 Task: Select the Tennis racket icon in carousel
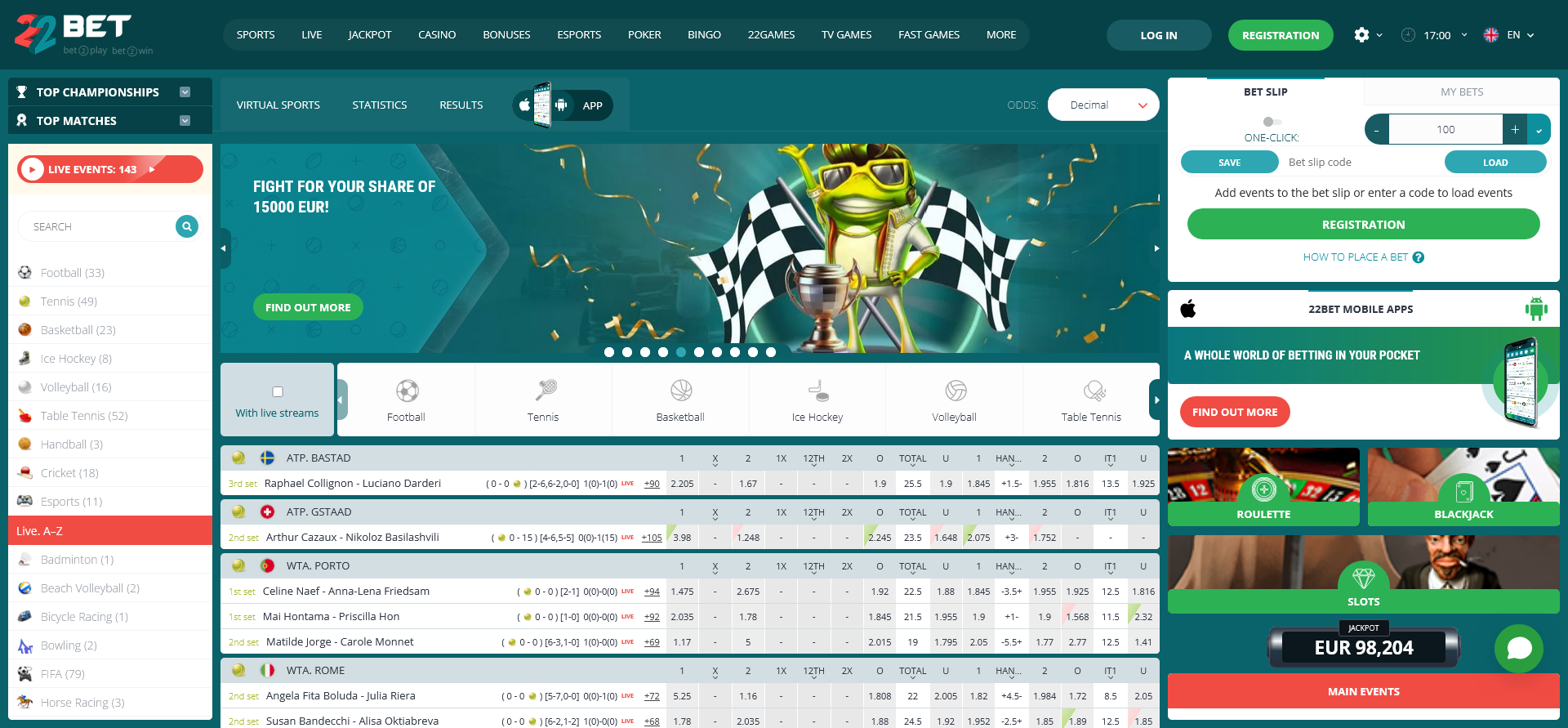click(546, 390)
